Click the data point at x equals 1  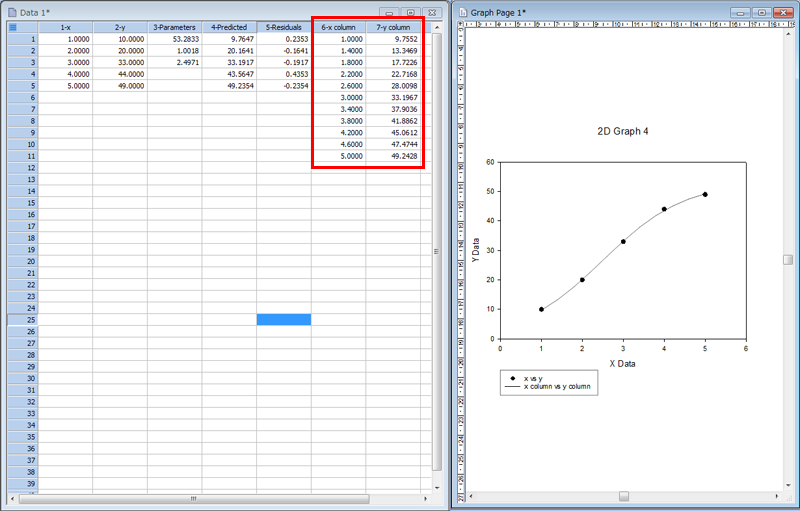click(541, 310)
